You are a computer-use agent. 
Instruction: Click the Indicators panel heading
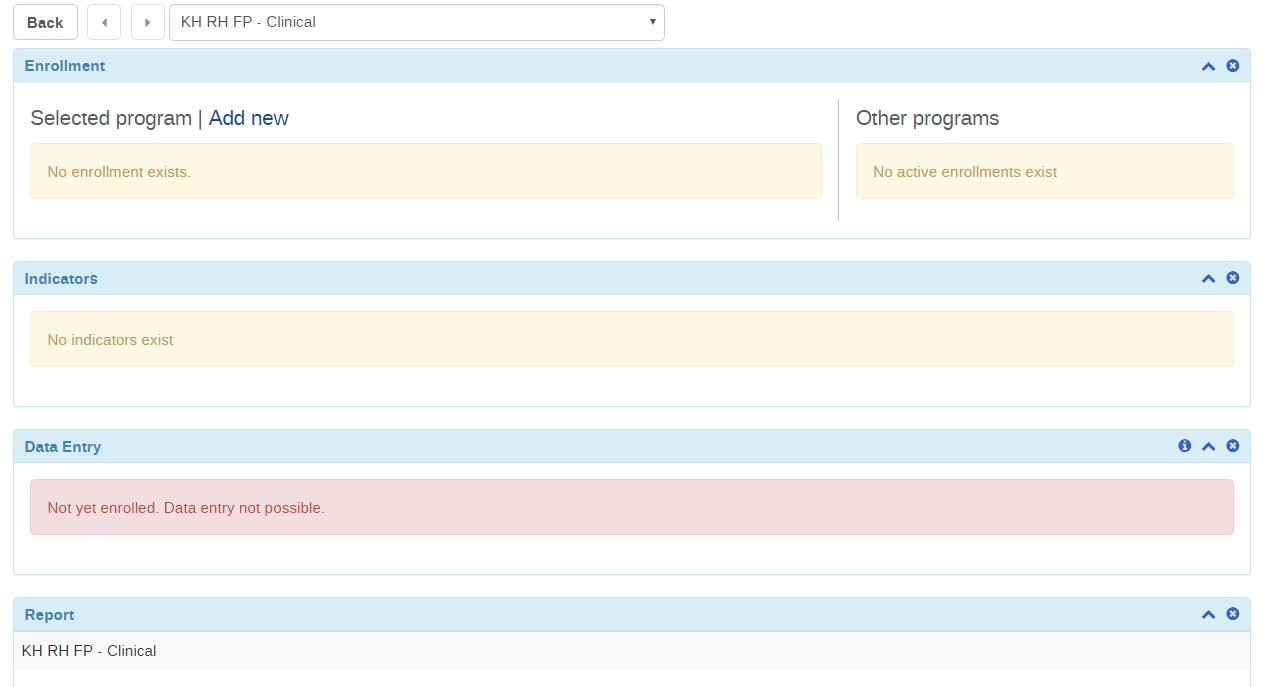61,279
